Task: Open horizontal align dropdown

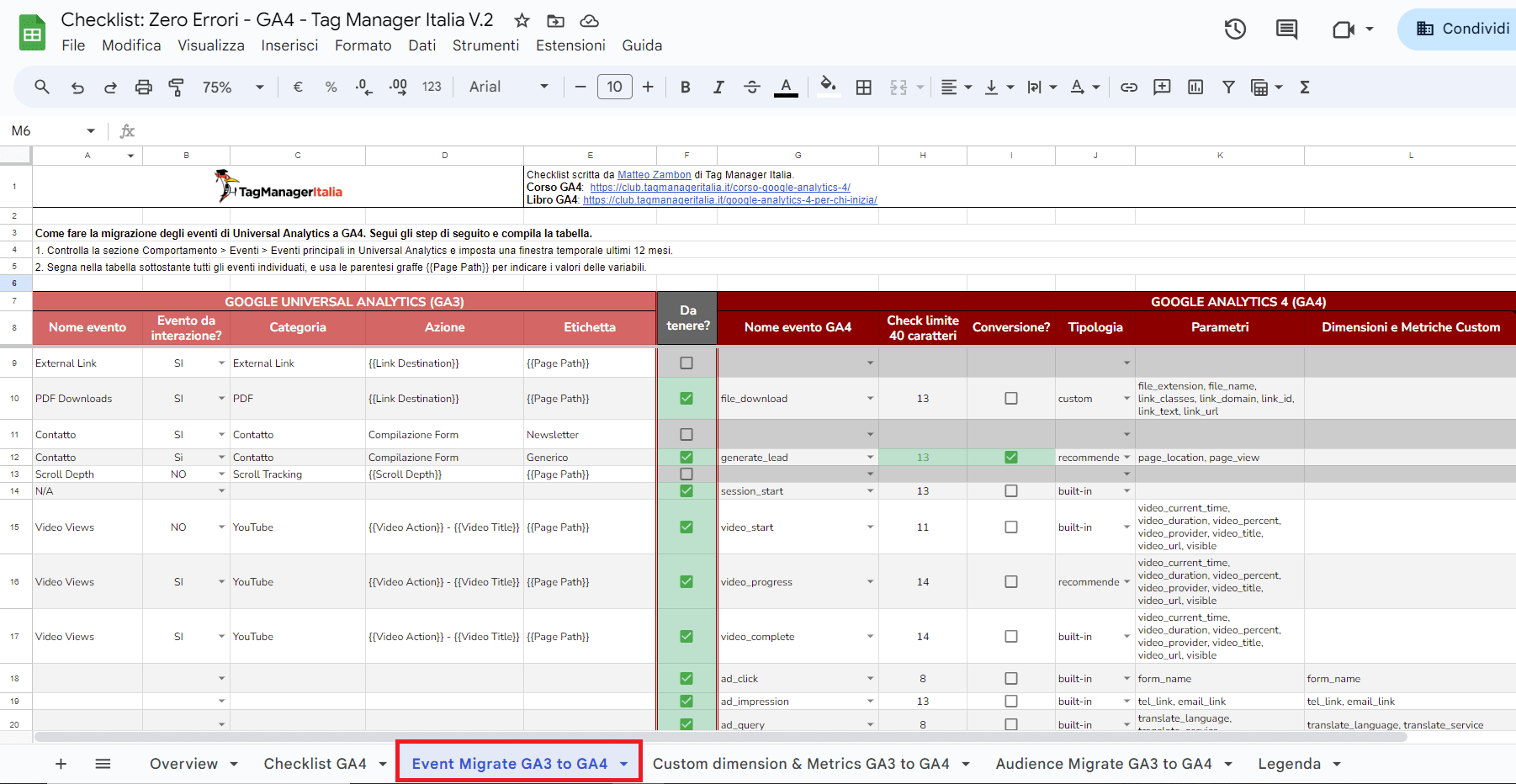Action: [x=956, y=87]
